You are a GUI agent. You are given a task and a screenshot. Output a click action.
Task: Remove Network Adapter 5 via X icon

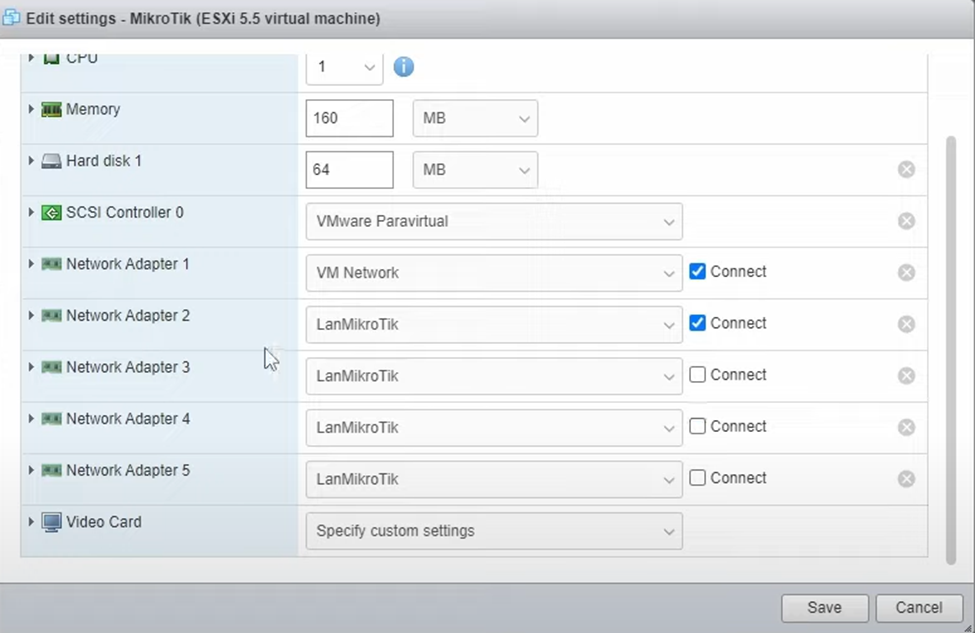tap(906, 479)
